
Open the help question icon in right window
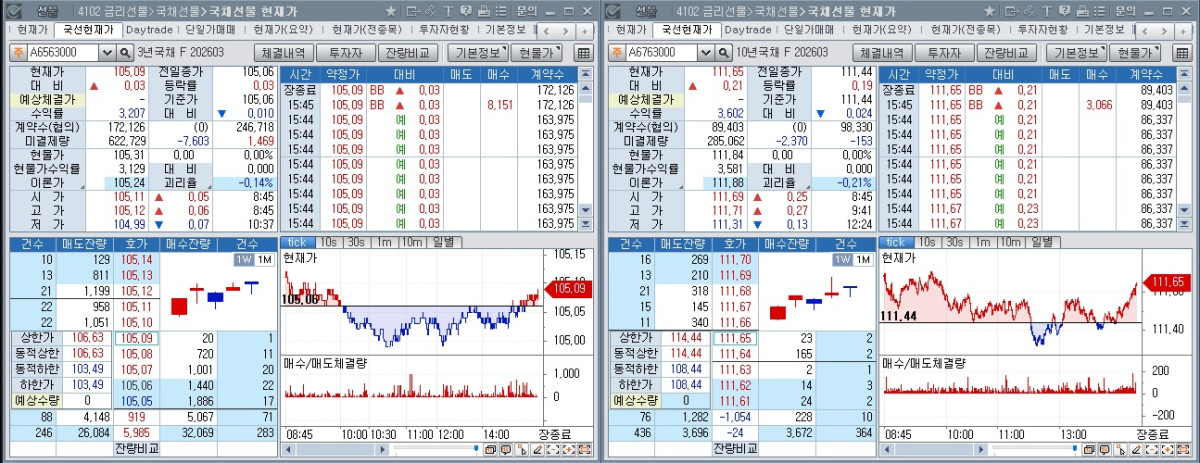point(1066,11)
